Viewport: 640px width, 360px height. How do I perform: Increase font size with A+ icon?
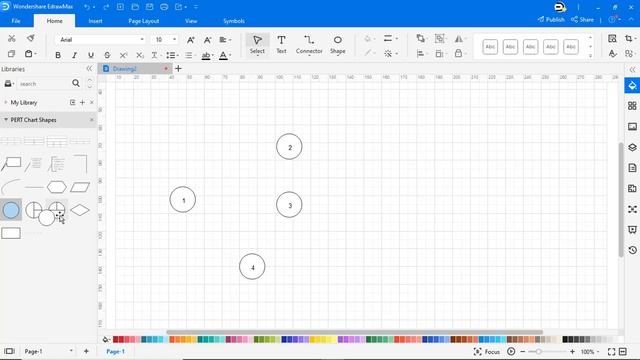click(191, 40)
